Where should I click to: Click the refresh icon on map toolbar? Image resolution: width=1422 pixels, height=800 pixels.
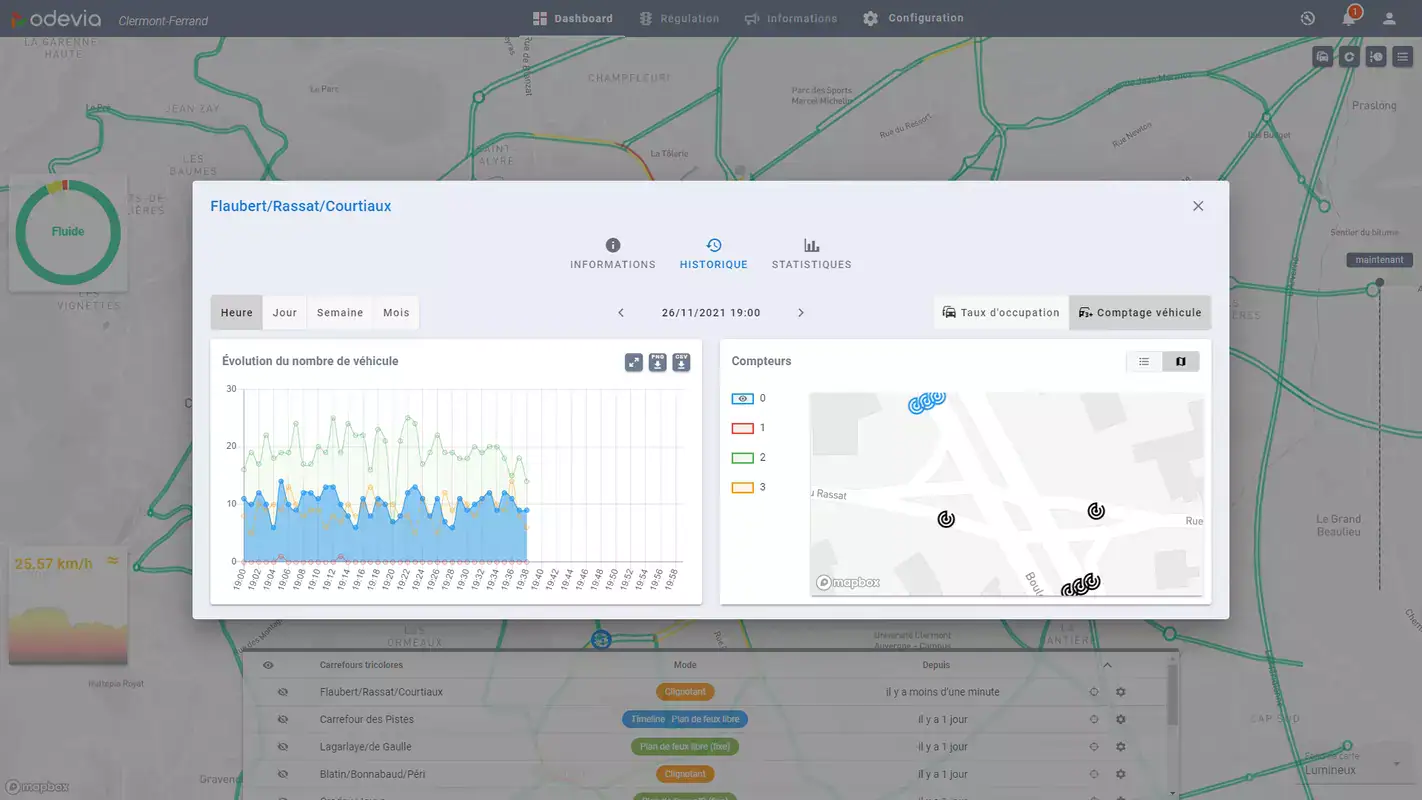(x=1349, y=57)
